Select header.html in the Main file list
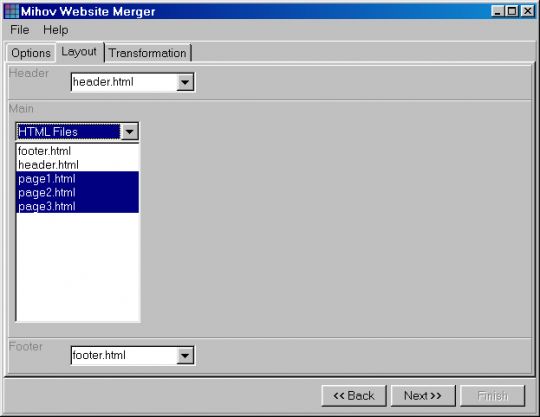The height and width of the screenshot is (417, 540). pyautogui.click(x=77, y=165)
